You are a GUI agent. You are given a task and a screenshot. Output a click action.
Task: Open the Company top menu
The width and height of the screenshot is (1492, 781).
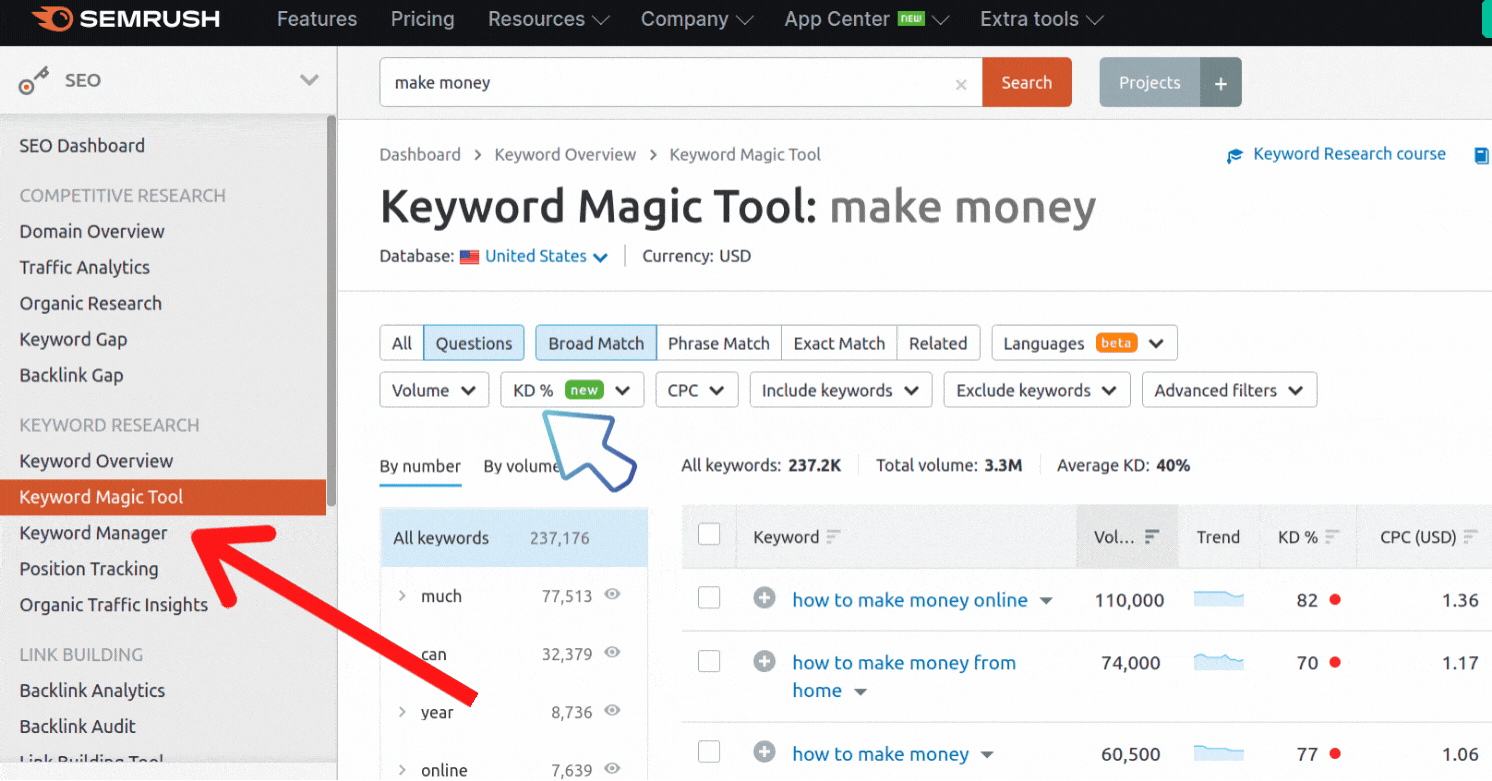coord(697,19)
